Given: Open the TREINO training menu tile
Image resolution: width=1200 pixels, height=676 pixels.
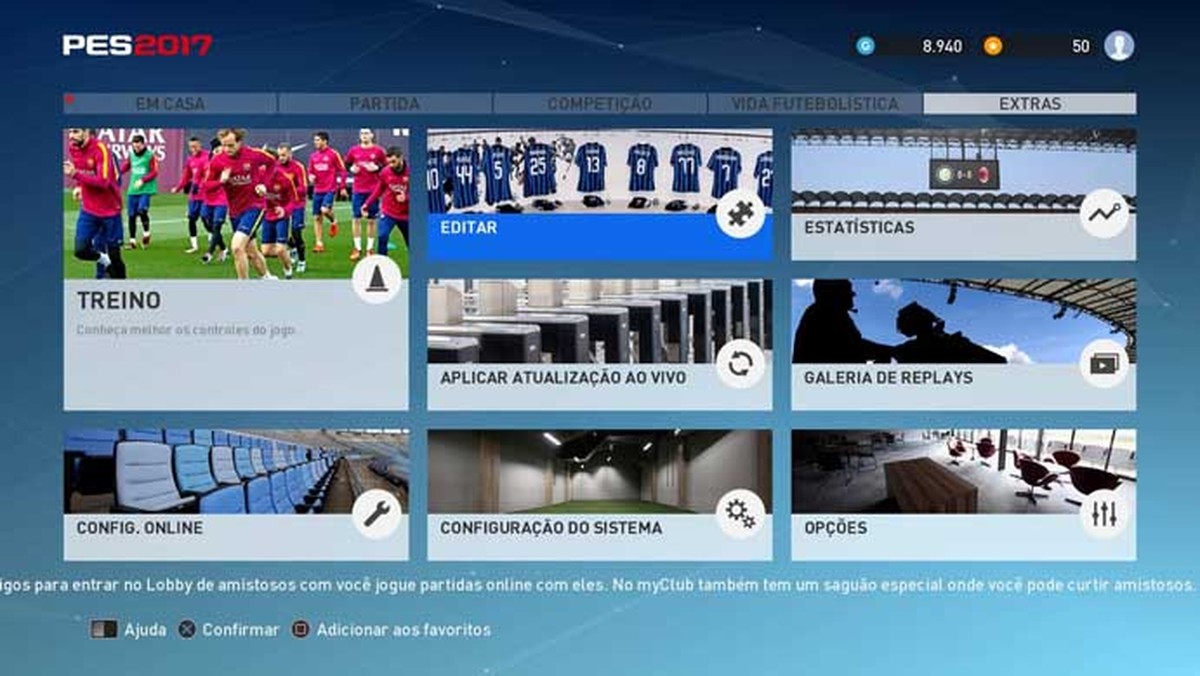Looking at the screenshot, I should pos(237,300).
